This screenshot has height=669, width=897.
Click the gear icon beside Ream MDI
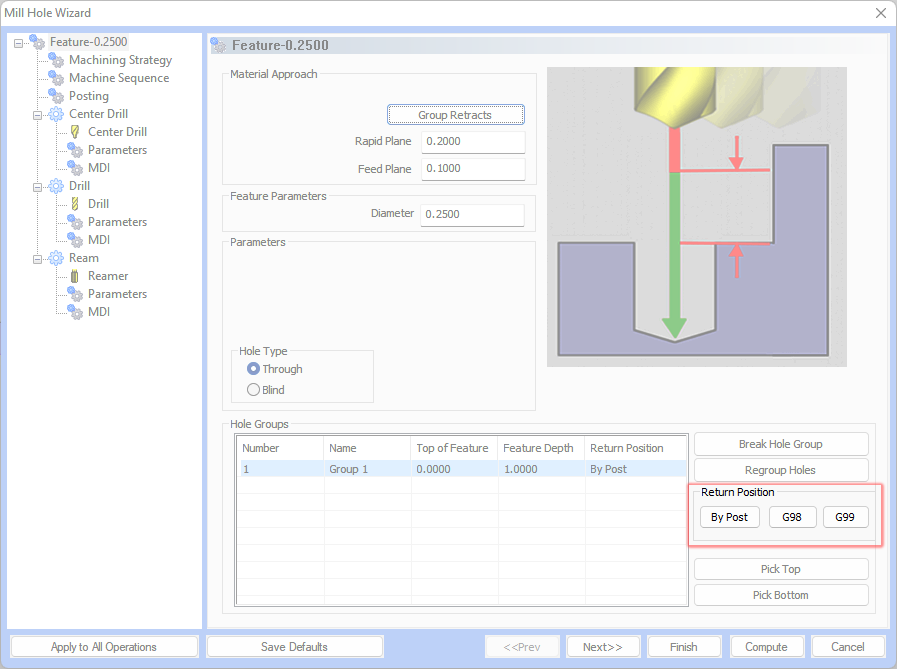click(75, 312)
